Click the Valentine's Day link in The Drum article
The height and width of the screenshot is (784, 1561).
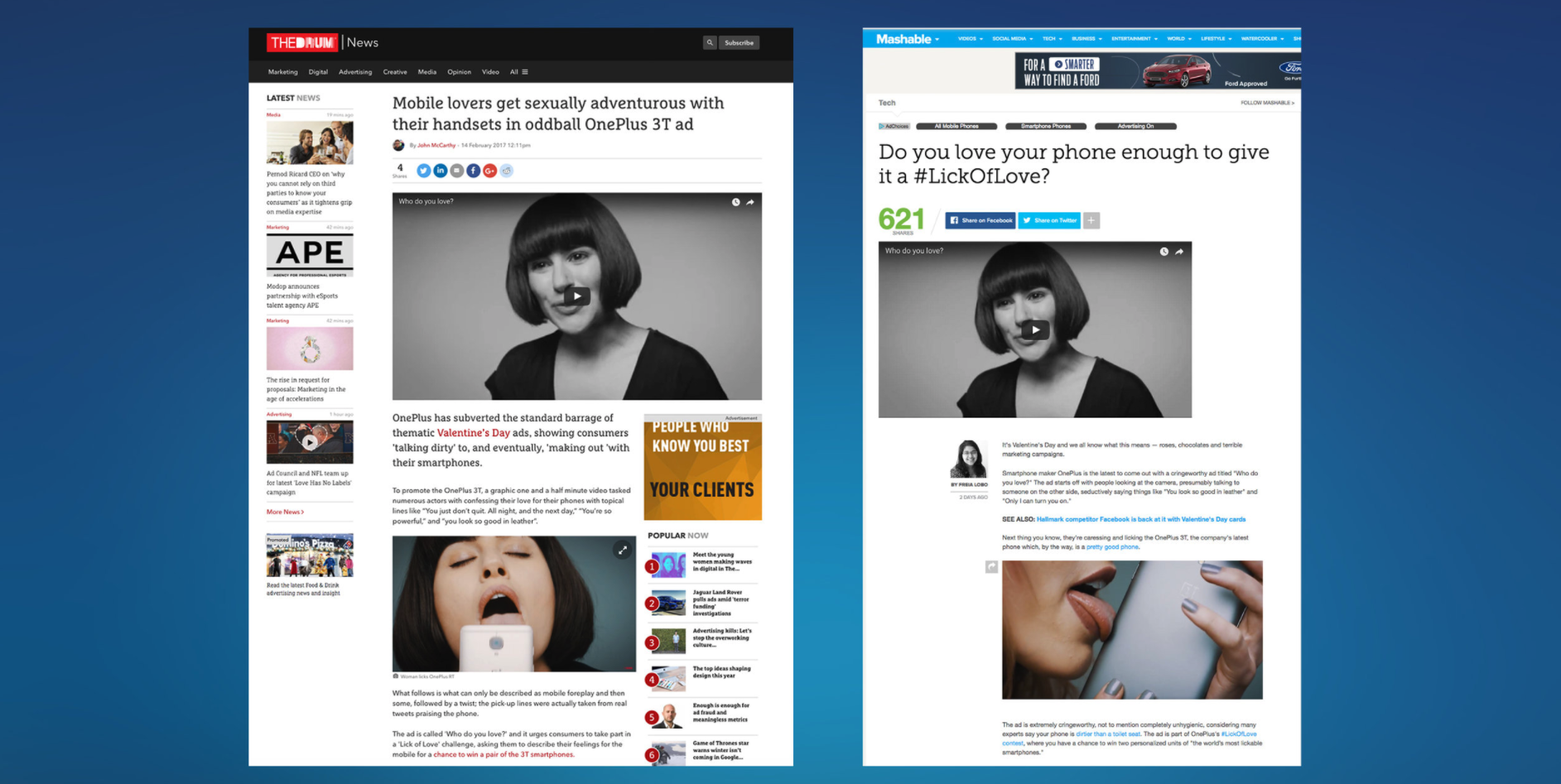point(474,433)
